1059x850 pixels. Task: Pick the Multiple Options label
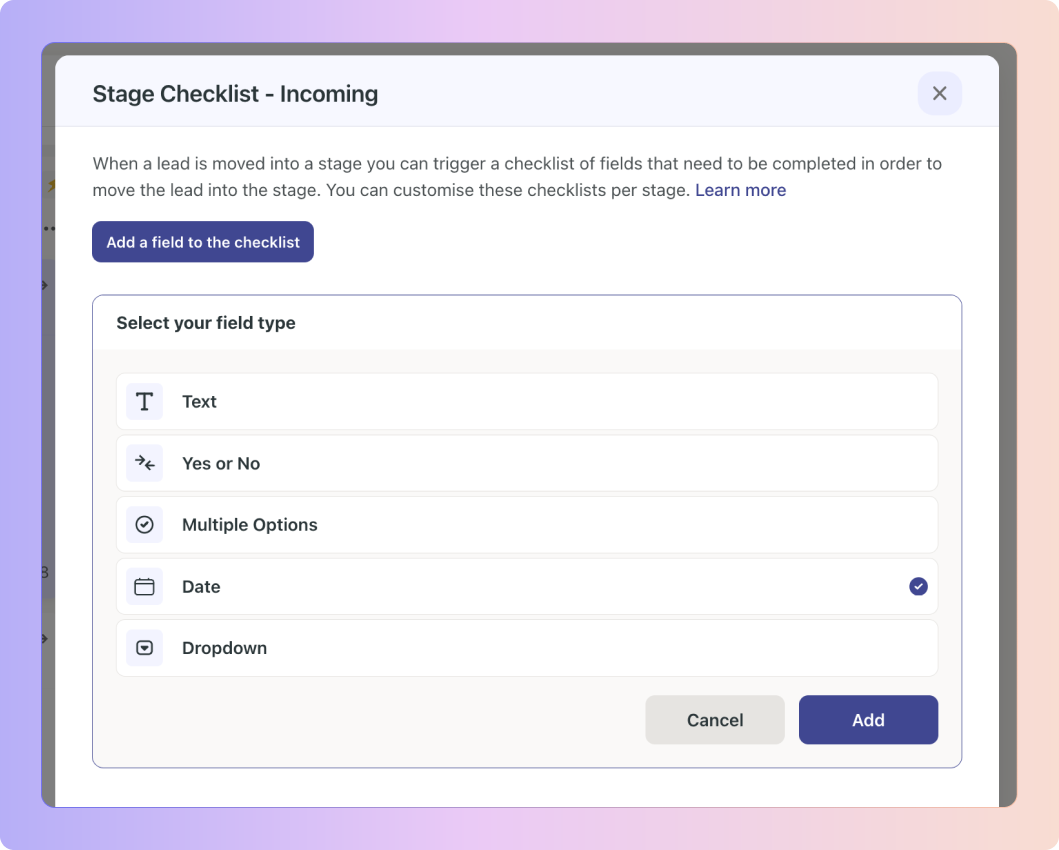click(249, 525)
